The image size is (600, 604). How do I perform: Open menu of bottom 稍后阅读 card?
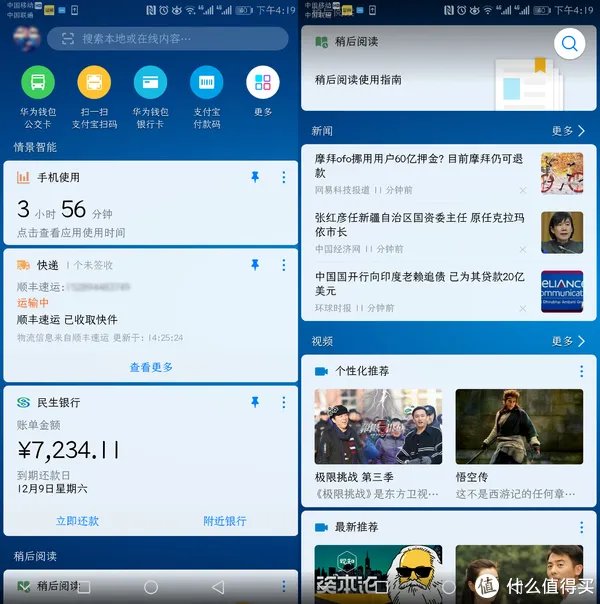tap(284, 586)
